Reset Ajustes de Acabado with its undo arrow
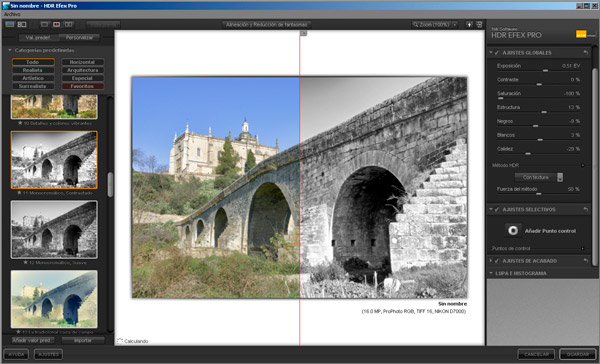The height and width of the screenshot is (364, 600). pos(585,261)
